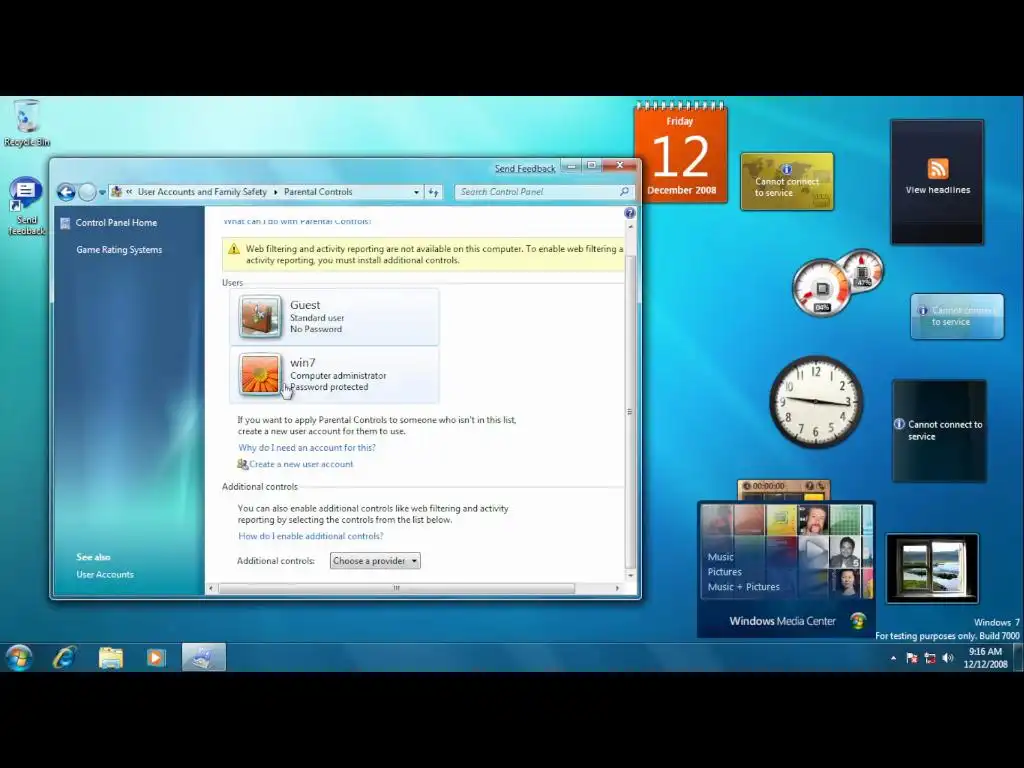This screenshot has width=1024, height=768.
Task: Open How do I enable additional controls link
Action: (x=311, y=536)
